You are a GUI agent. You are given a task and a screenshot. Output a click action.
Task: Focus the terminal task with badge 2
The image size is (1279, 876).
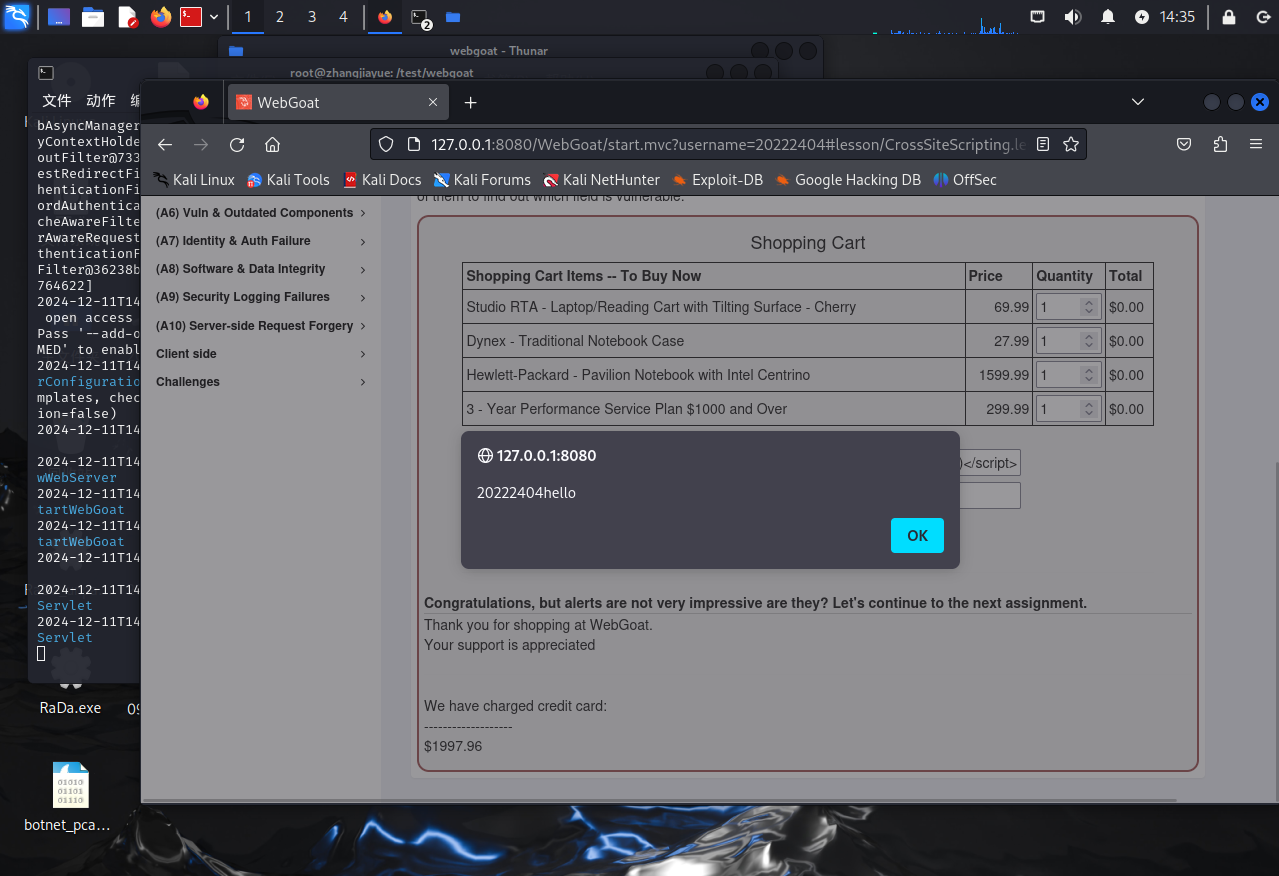pyautogui.click(x=421, y=17)
